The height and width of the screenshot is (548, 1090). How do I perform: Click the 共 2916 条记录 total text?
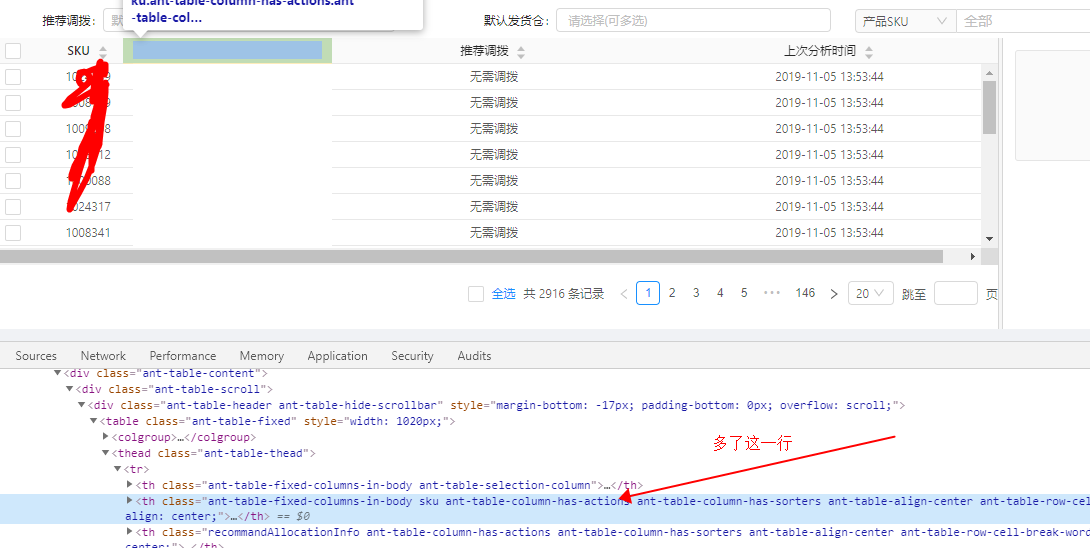[x=564, y=293]
